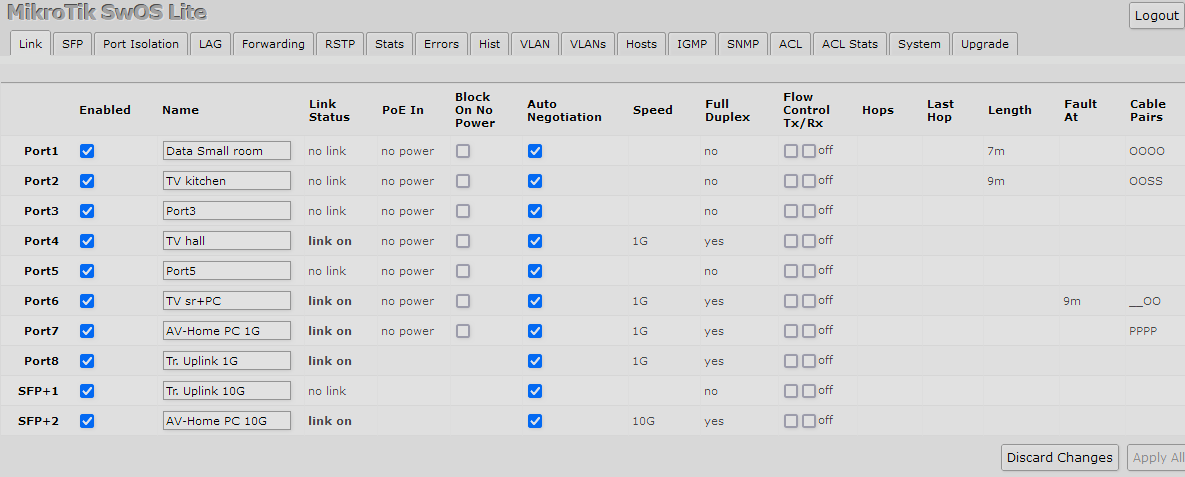The image size is (1185, 477).
Task: Check Block On No Power for Port2
Action: click(x=463, y=181)
